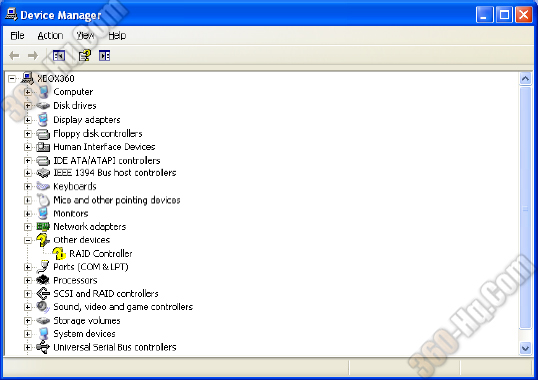The image size is (538, 380).
Task: Click the Disk drives icon
Action: tap(43, 106)
